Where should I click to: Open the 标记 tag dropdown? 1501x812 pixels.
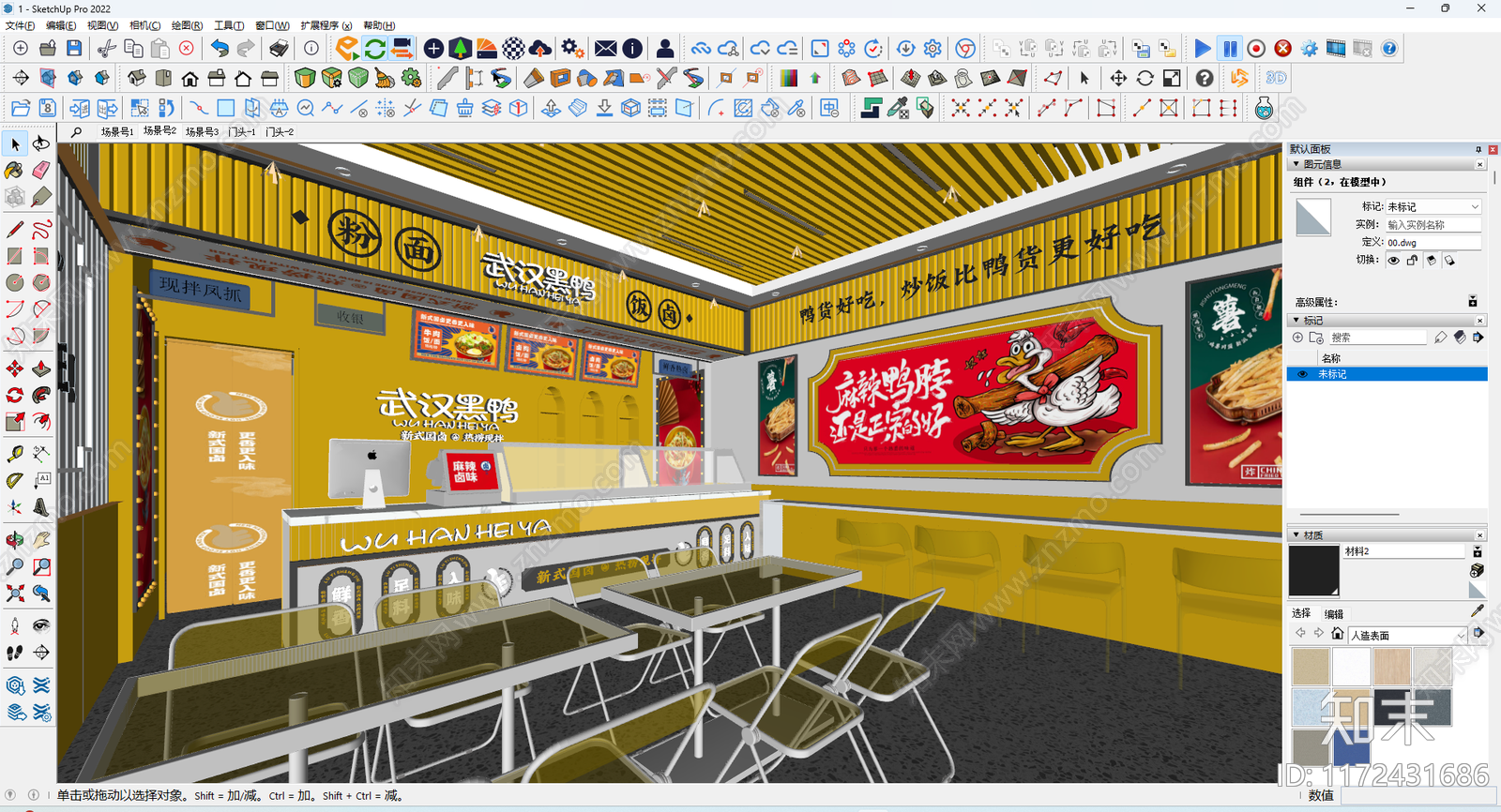click(x=1433, y=206)
